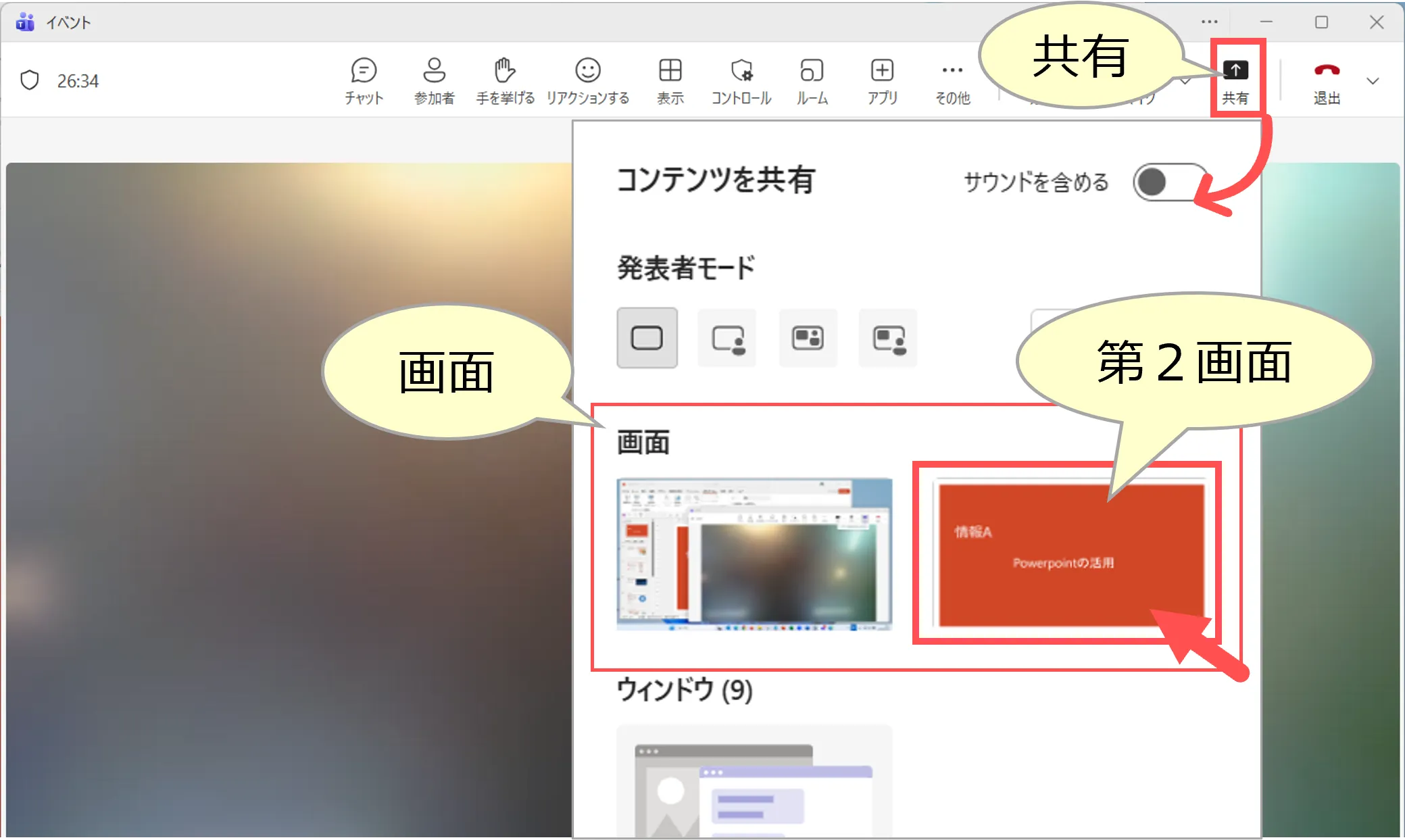The image size is (1405, 840).
Task: Share the first screen thumbnail
Action: tap(754, 554)
